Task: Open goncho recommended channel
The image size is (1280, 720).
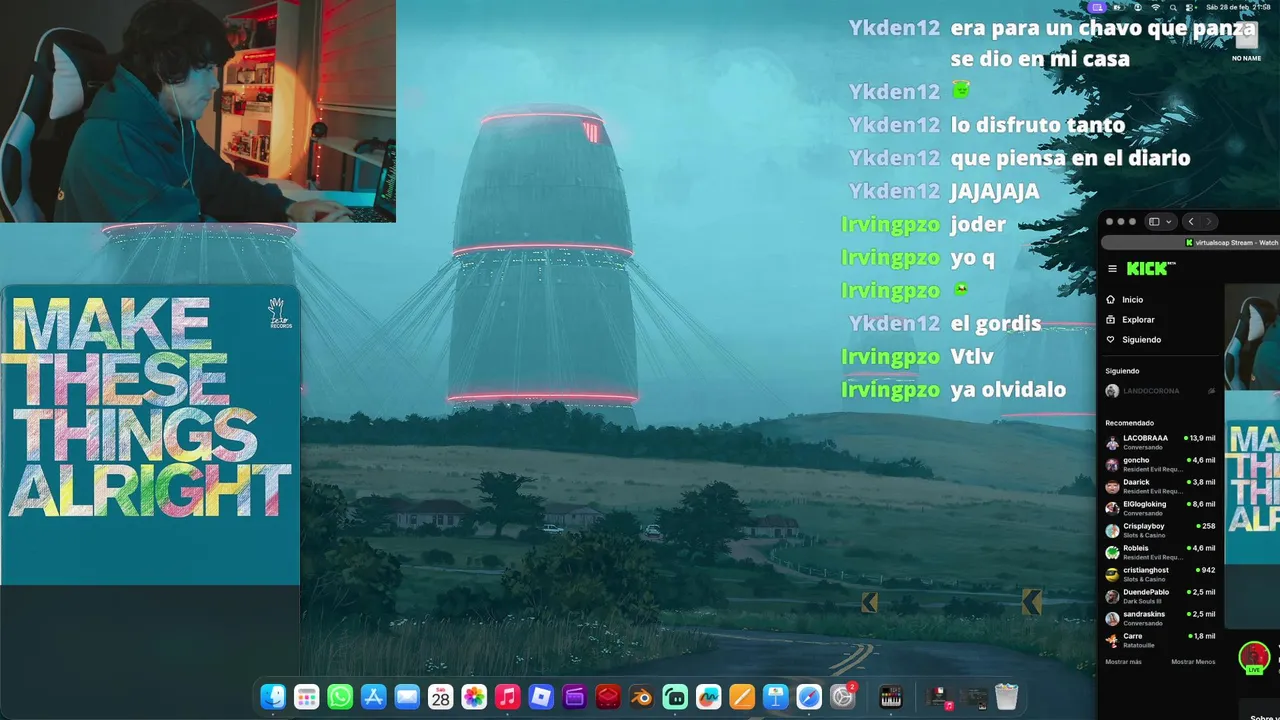Action: point(1160,464)
